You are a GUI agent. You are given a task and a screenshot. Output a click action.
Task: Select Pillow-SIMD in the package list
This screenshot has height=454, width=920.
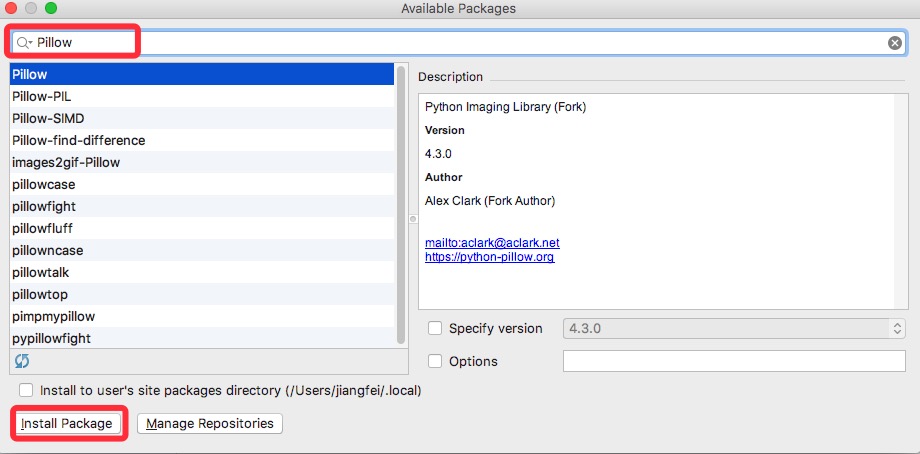(202, 118)
